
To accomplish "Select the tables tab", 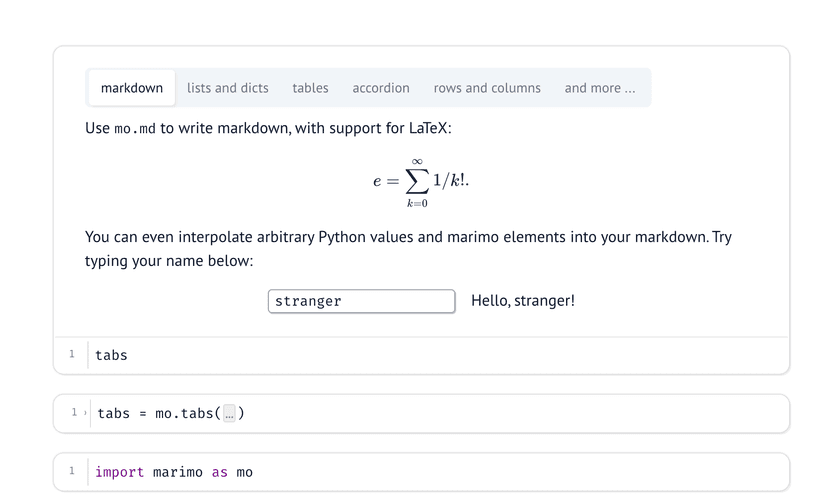I will coord(310,88).
